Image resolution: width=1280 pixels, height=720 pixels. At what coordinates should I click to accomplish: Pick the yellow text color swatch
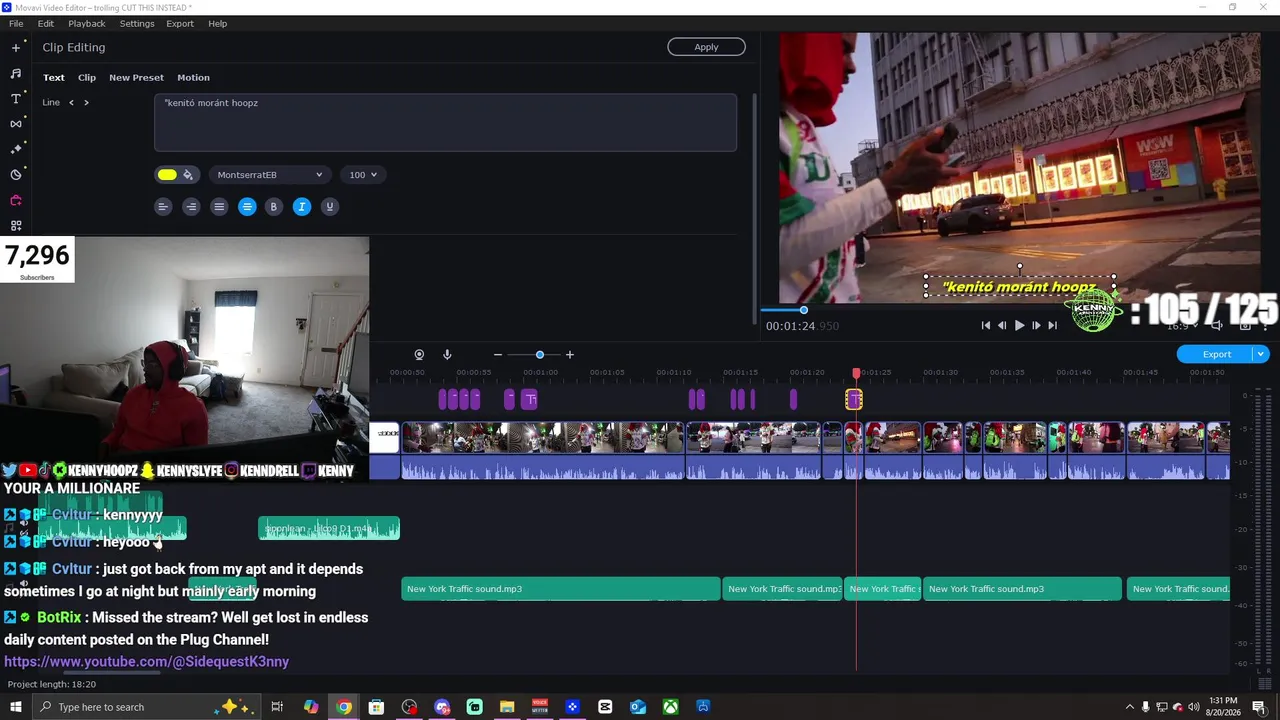coord(167,175)
